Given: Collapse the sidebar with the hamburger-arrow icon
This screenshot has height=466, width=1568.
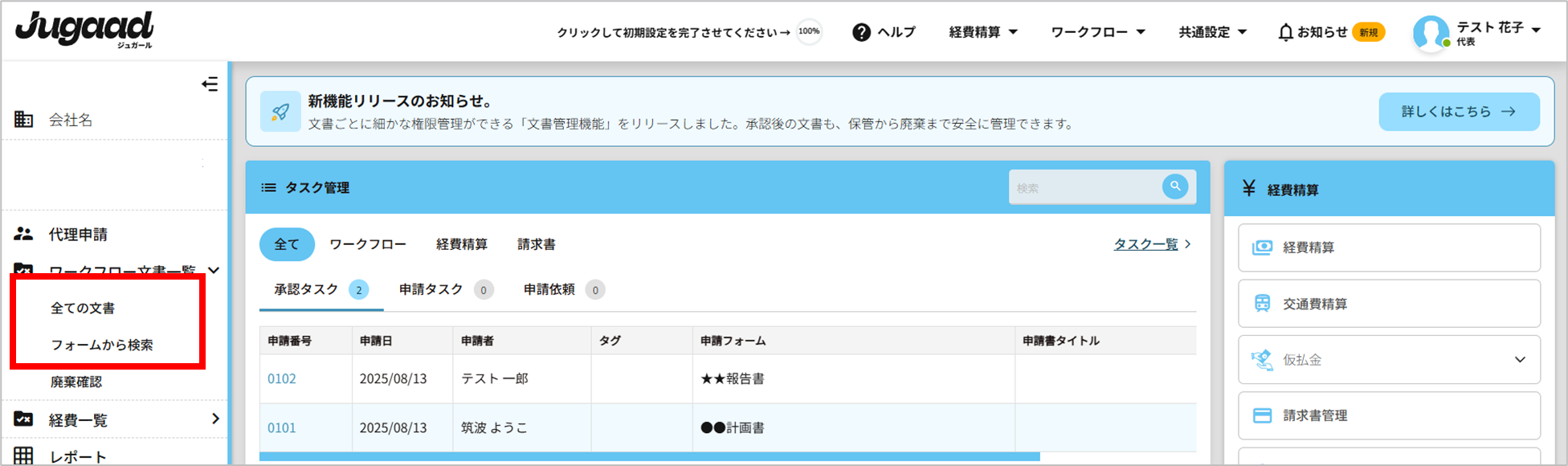Looking at the screenshot, I should [x=210, y=84].
